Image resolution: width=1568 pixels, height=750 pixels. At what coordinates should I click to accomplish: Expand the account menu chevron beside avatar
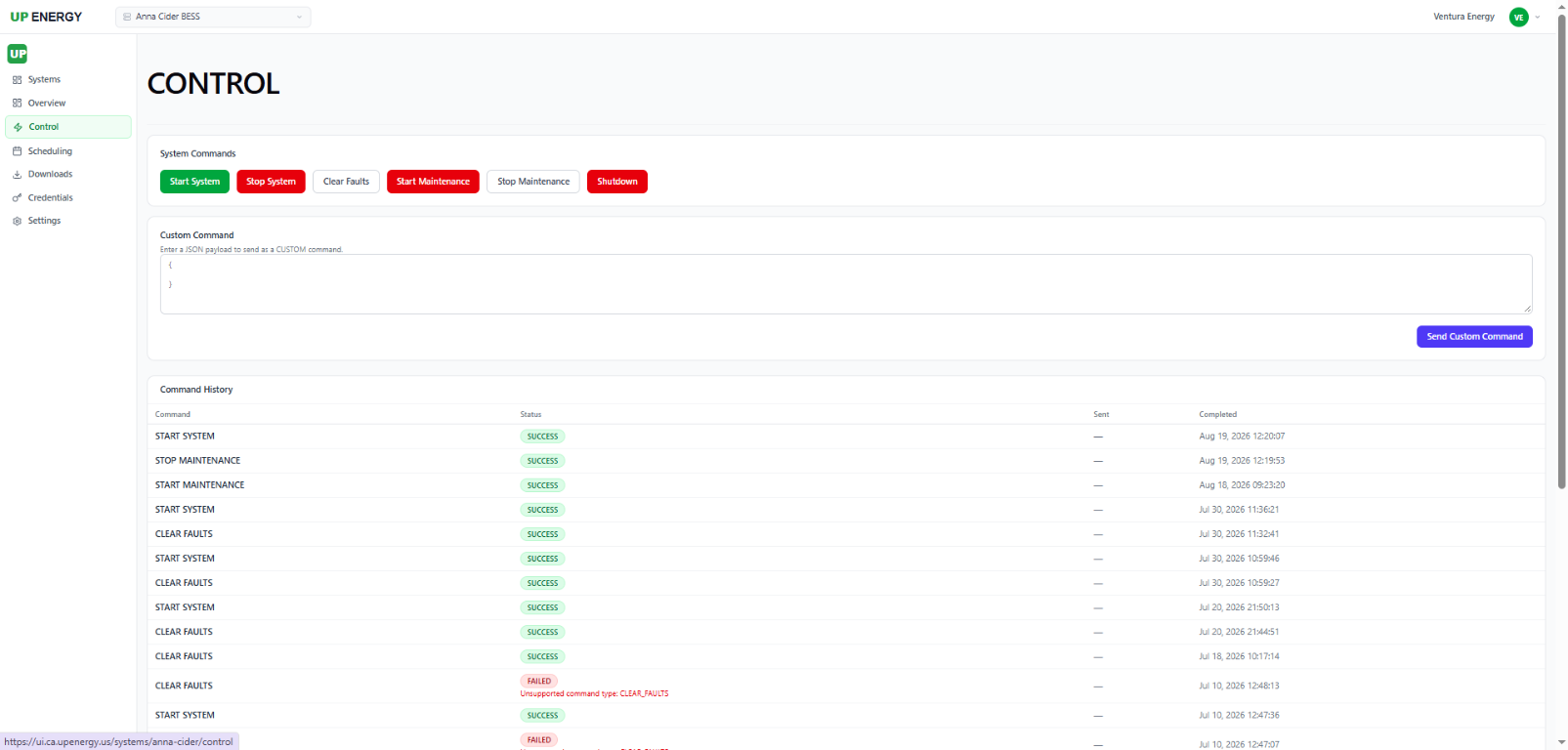point(1538,17)
